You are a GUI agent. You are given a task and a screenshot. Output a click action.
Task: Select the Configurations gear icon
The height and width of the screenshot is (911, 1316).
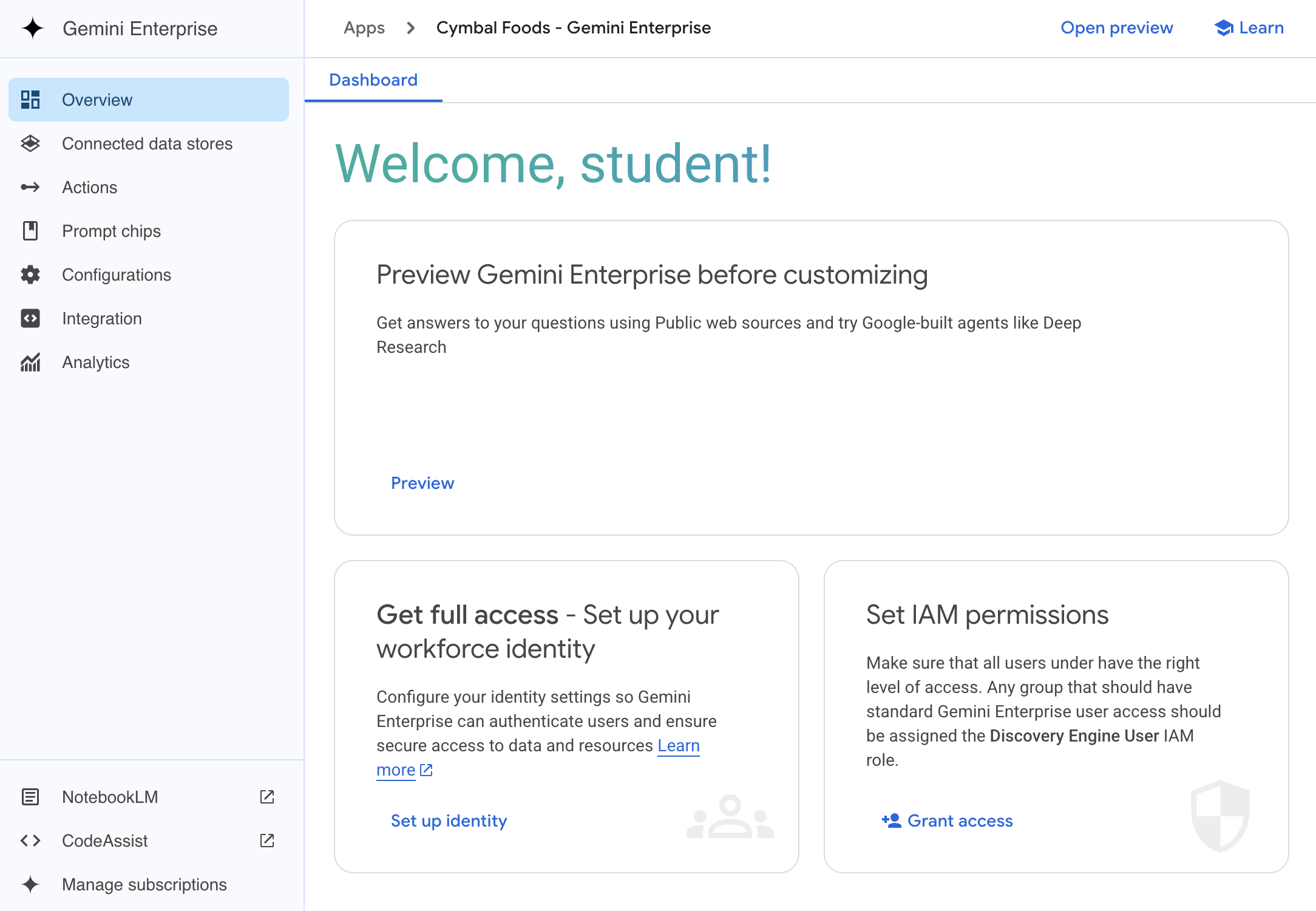(x=30, y=275)
